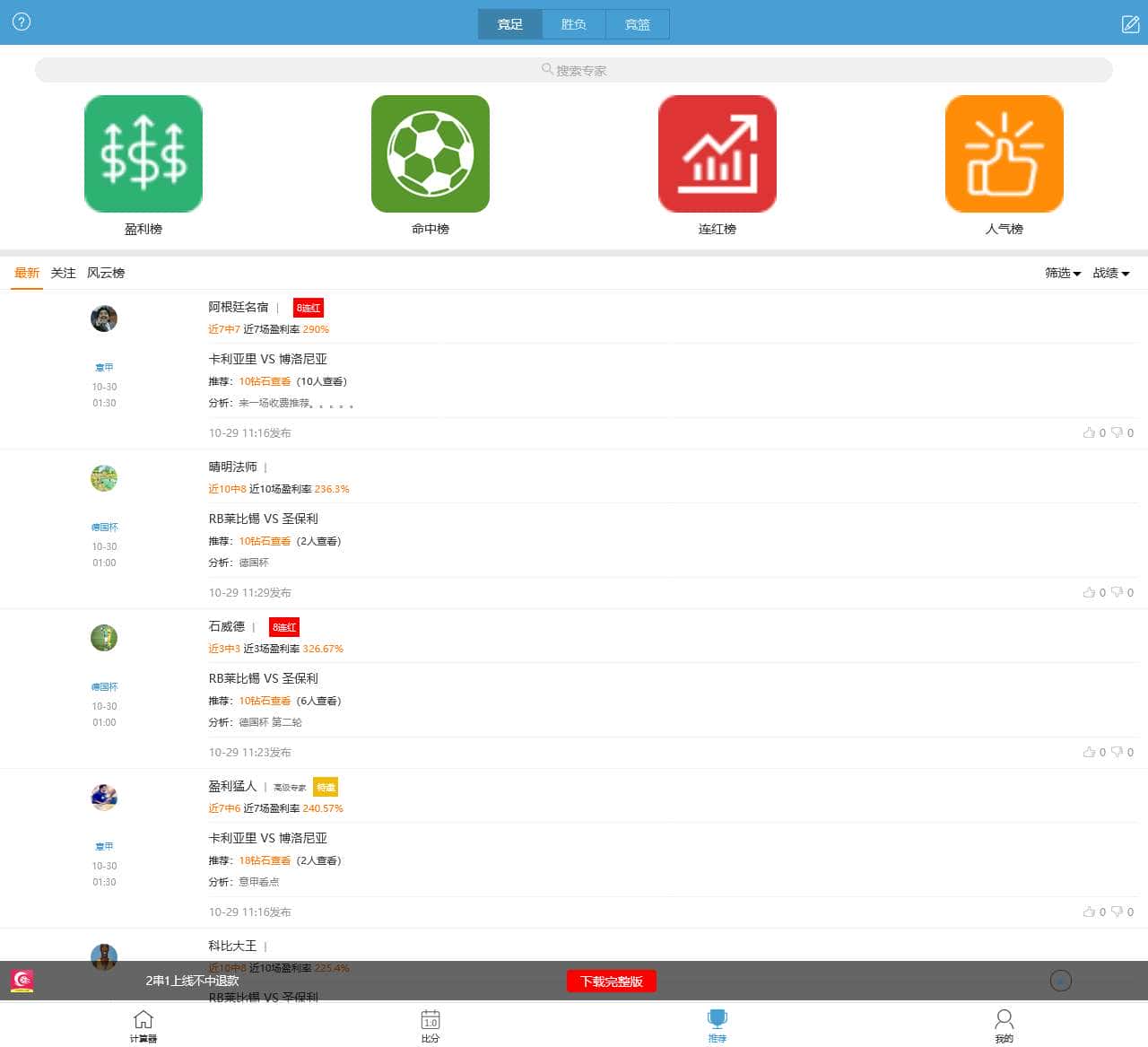Screen dimensions: 1148x1047
Task: Open expert name 盈利猛人
Action: [233, 786]
